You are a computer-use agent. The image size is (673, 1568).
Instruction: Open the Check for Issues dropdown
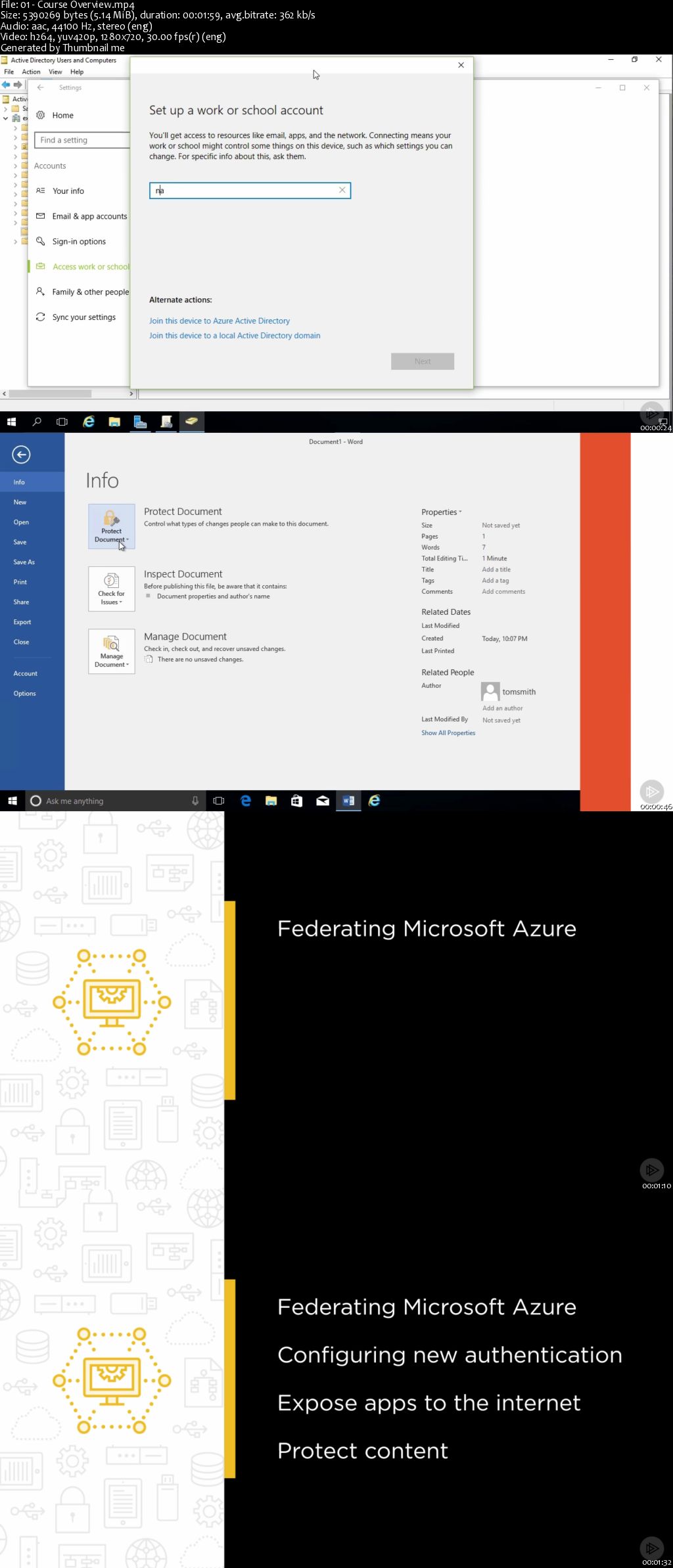tap(112, 589)
